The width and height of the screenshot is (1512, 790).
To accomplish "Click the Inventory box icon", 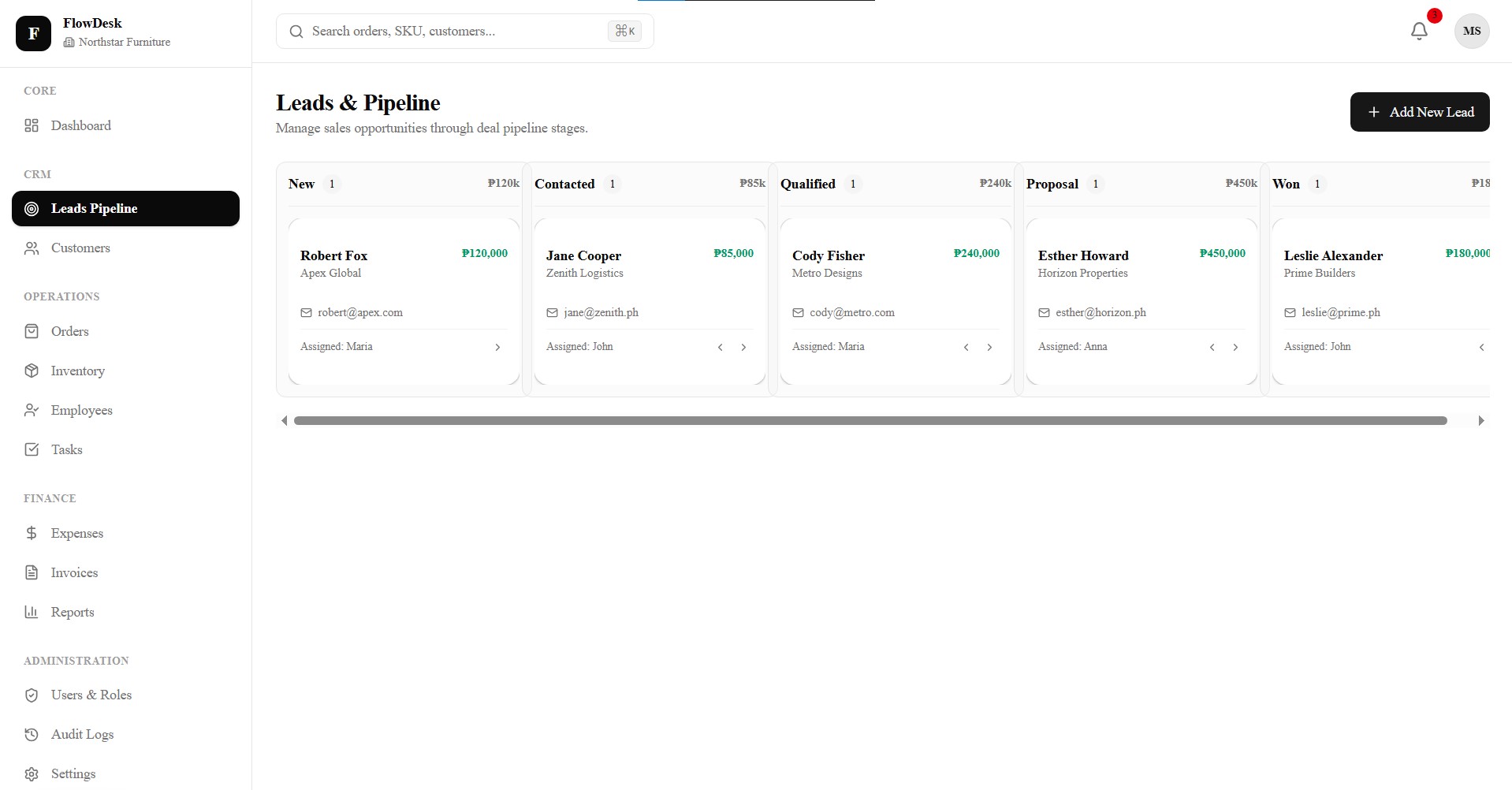I will tap(32, 371).
